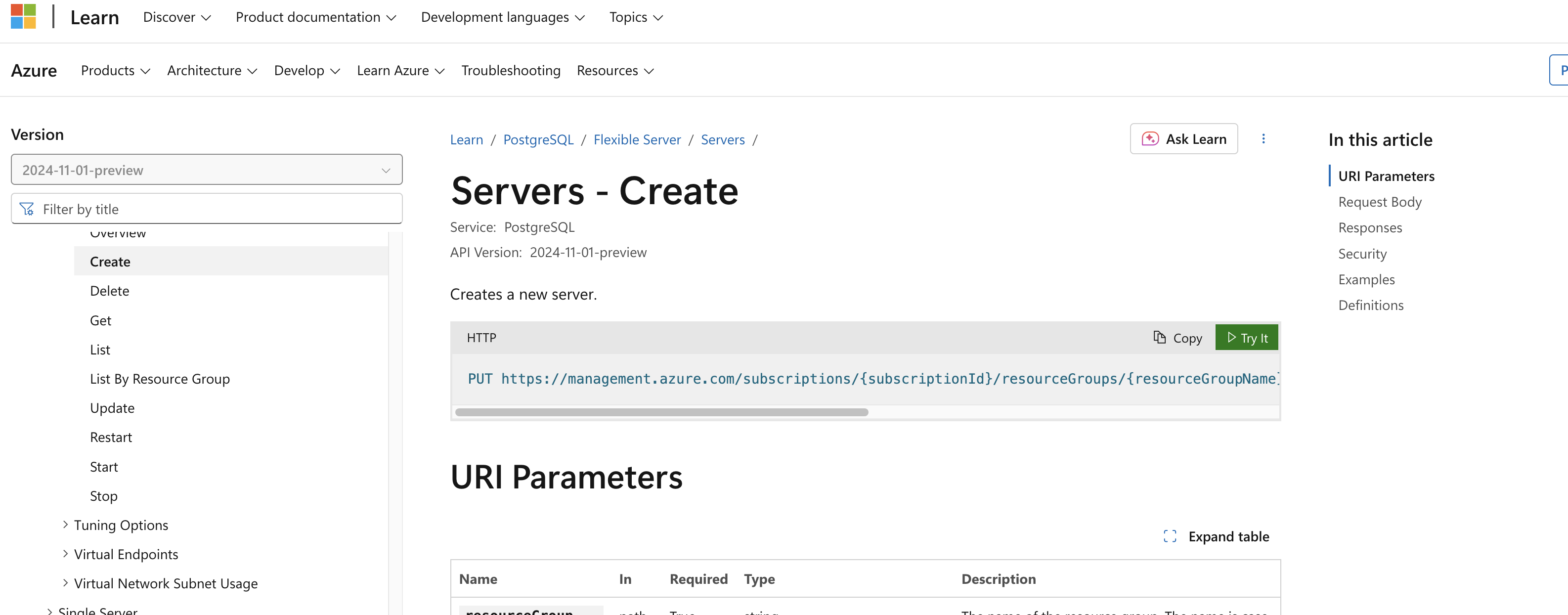Open the version selector 2024-11-01-preview
The width and height of the screenshot is (1568, 615).
point(206,169)
